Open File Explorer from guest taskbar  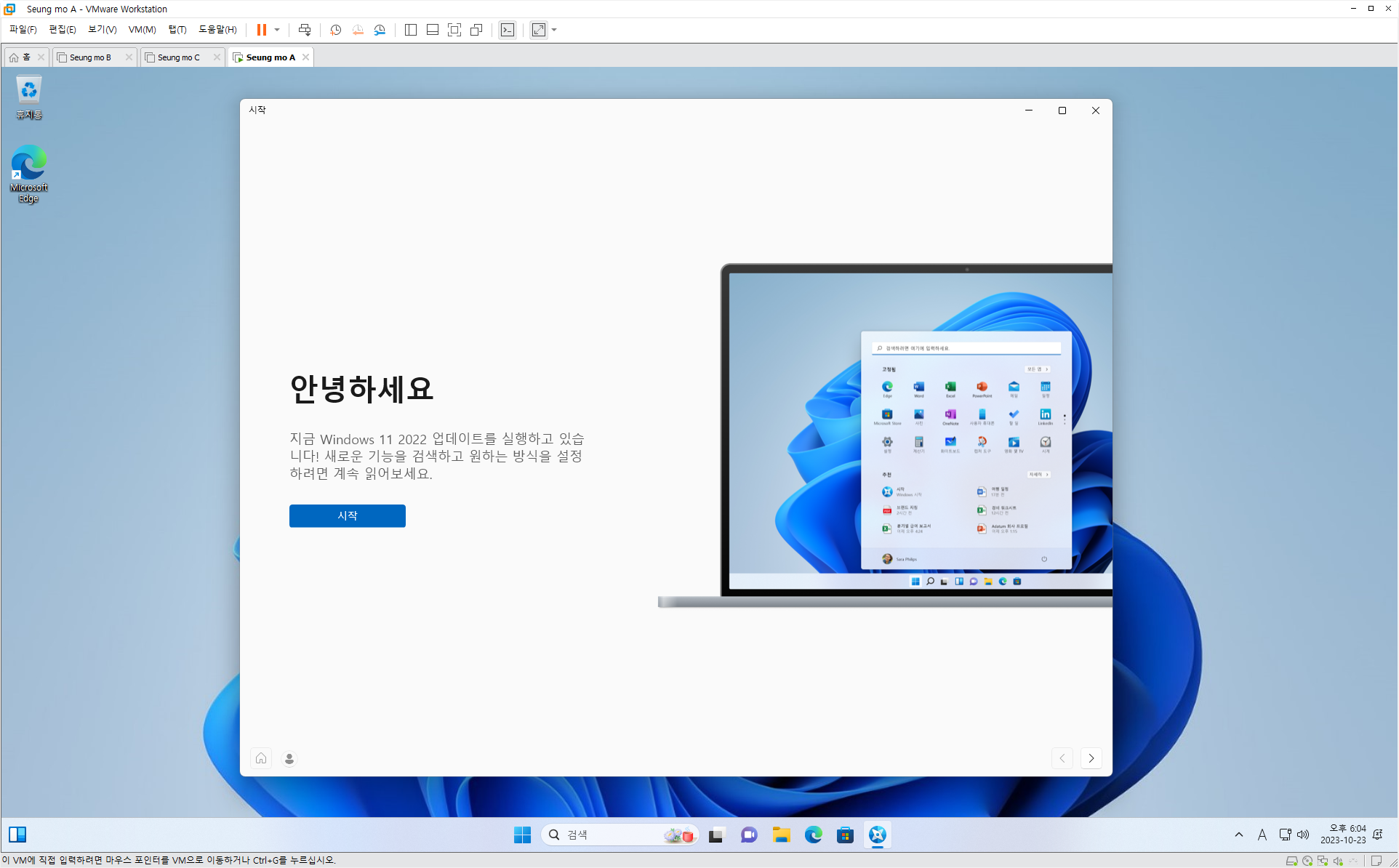tap(782, 835)
